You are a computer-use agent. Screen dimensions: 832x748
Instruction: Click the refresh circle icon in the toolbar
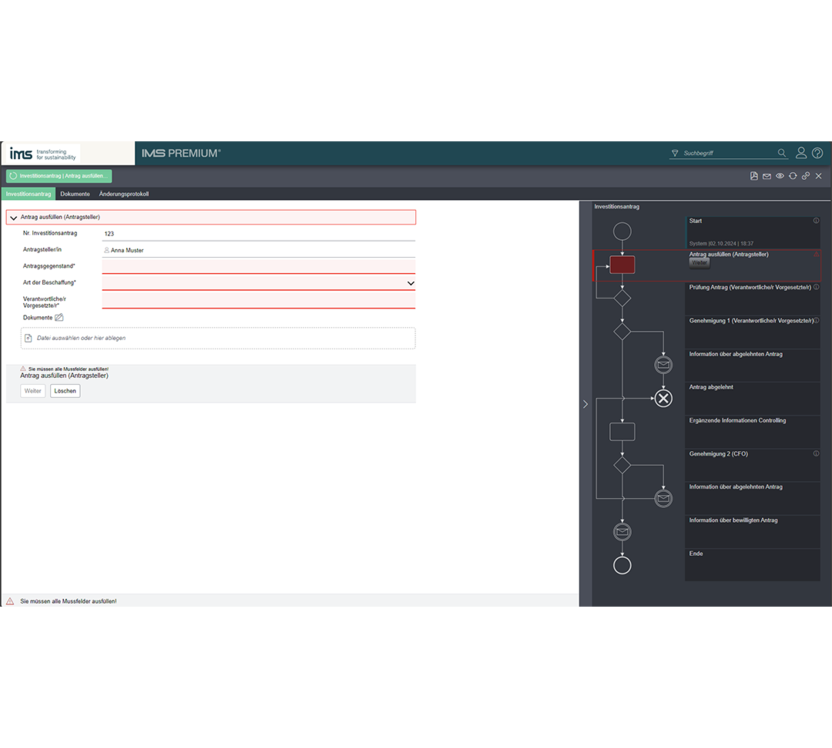click(x=793, y=176)
